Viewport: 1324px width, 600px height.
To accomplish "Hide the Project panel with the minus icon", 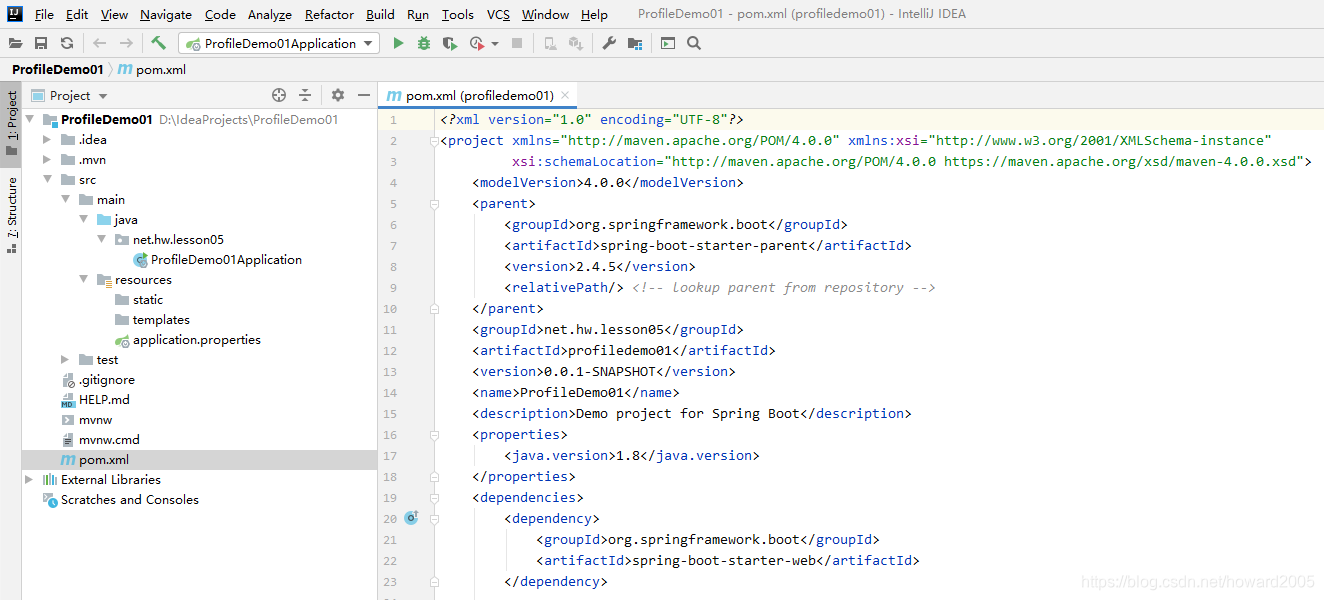I will tap(364, 95).
